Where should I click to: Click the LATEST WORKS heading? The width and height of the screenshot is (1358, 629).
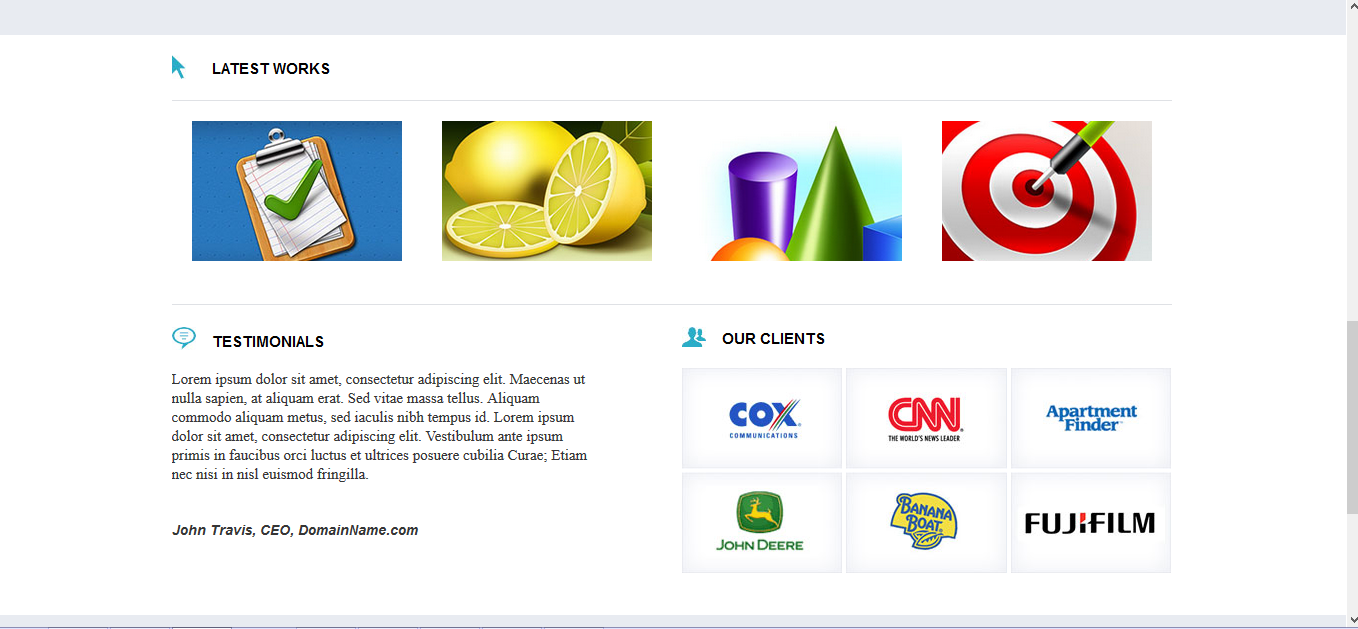271,69
